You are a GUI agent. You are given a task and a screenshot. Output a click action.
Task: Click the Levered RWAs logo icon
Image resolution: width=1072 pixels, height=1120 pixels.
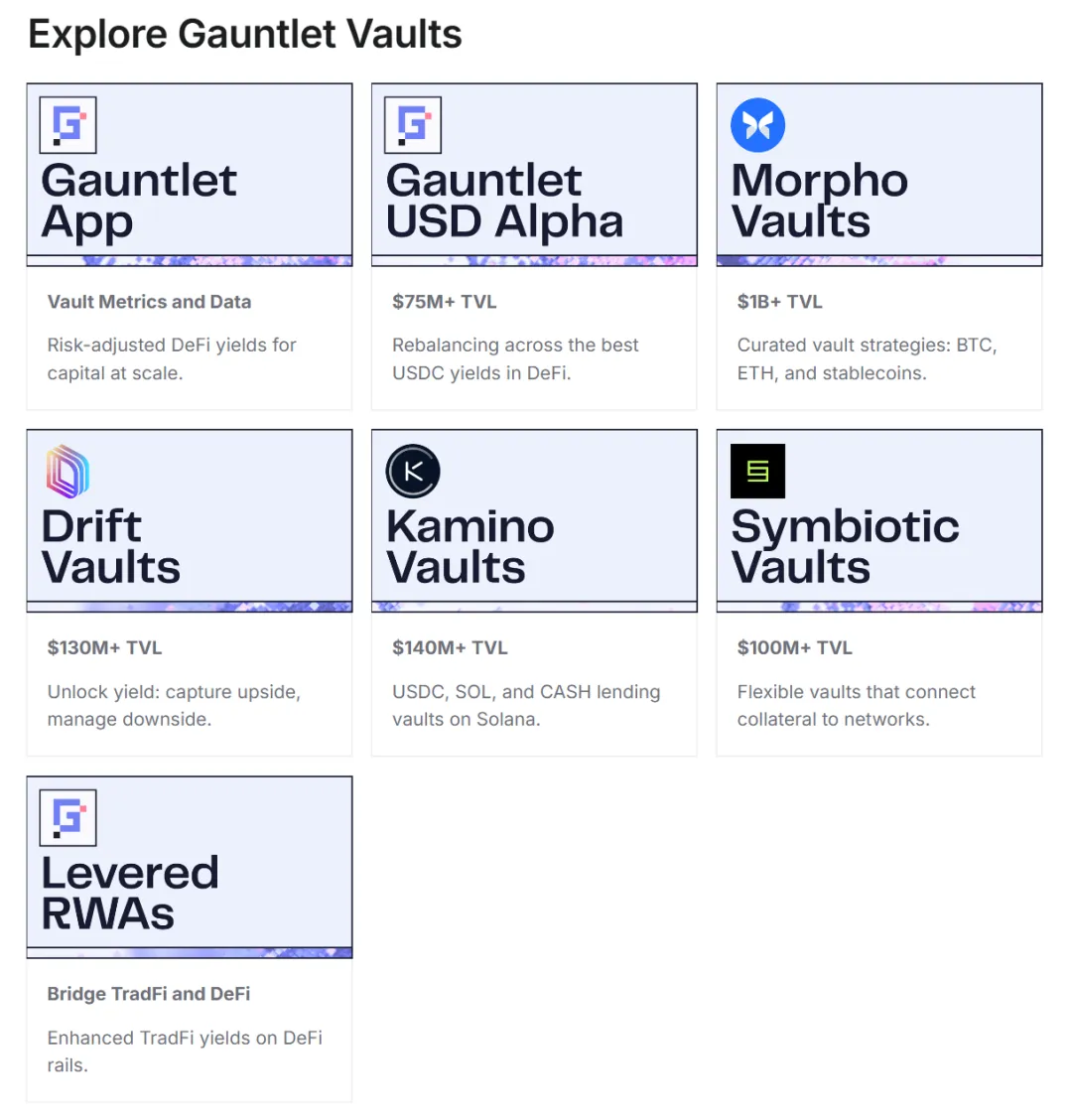tap(67, 817)
